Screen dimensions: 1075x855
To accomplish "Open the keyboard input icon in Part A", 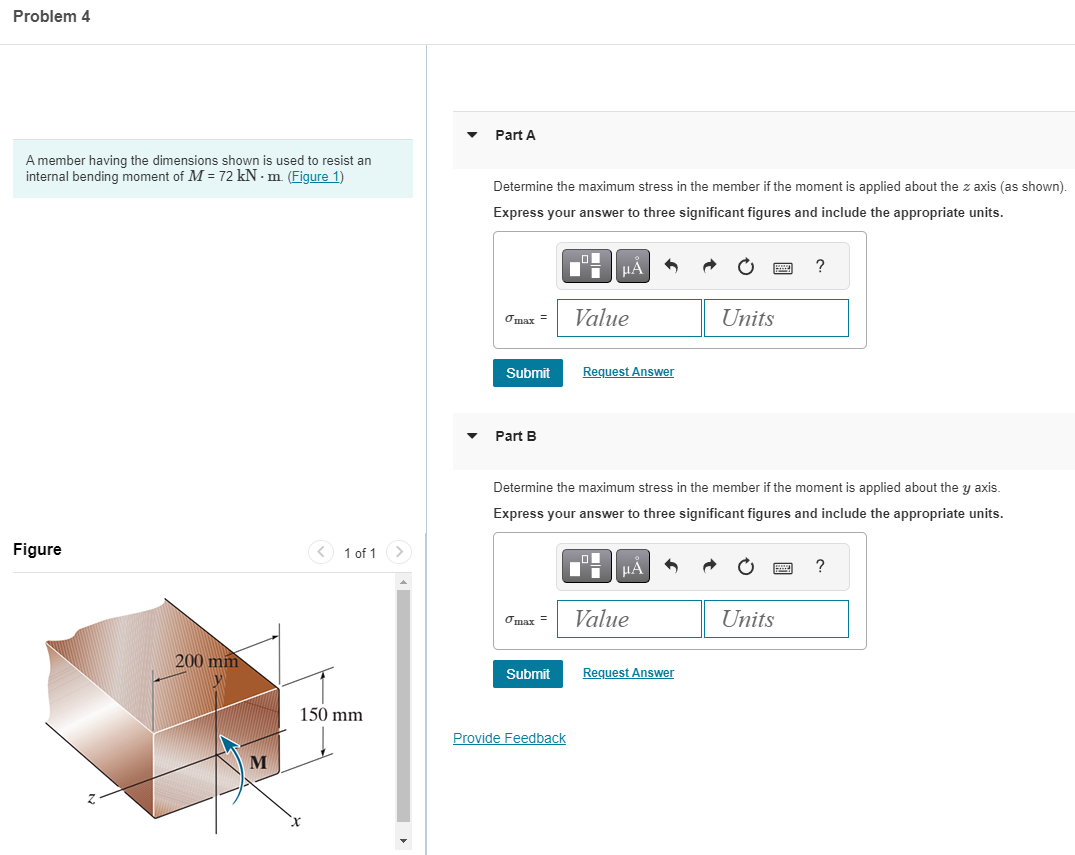I will [x=782, y=266].
